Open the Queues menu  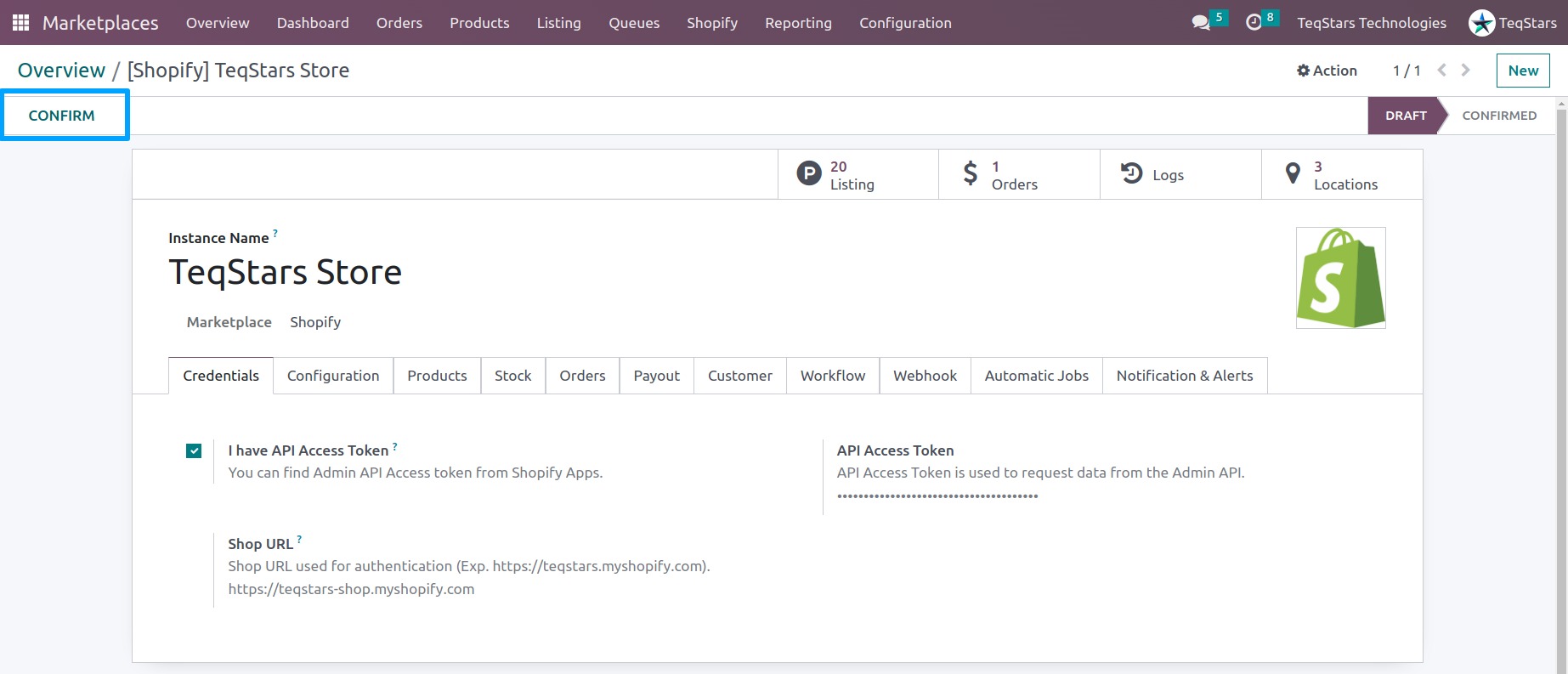634,23
